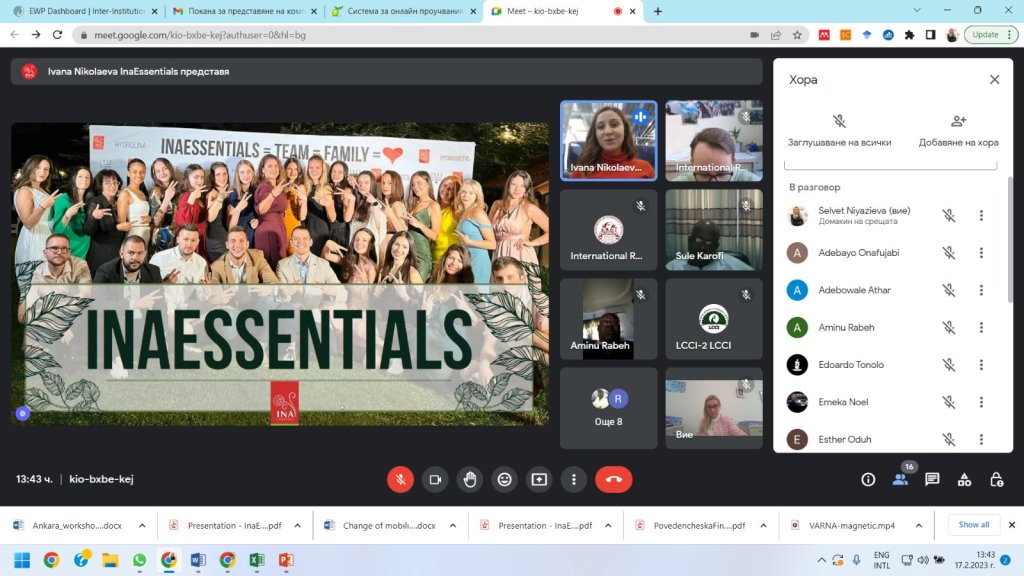Expand options for Ankara_worksho download
This screenshot has width=1024, height=576.
click(x=142, y=525)
